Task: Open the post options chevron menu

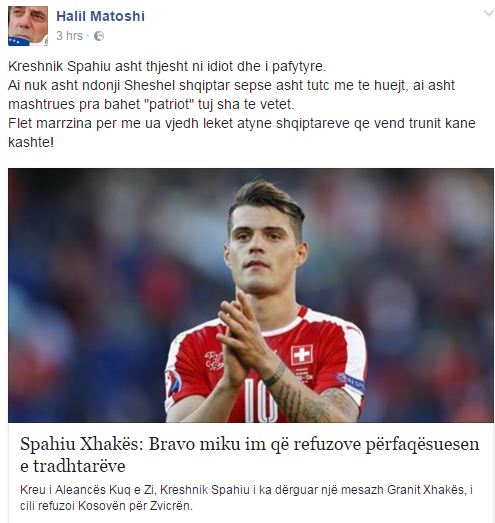Action: (x=489, y=13)
